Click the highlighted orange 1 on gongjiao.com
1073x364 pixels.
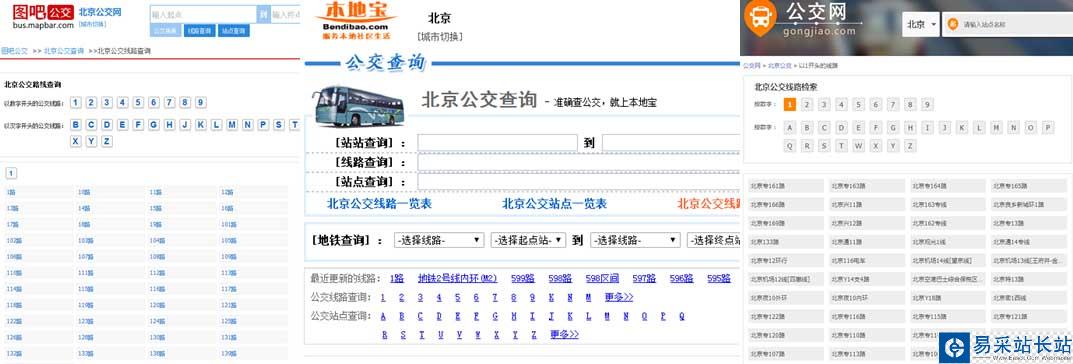click(790, 105)
